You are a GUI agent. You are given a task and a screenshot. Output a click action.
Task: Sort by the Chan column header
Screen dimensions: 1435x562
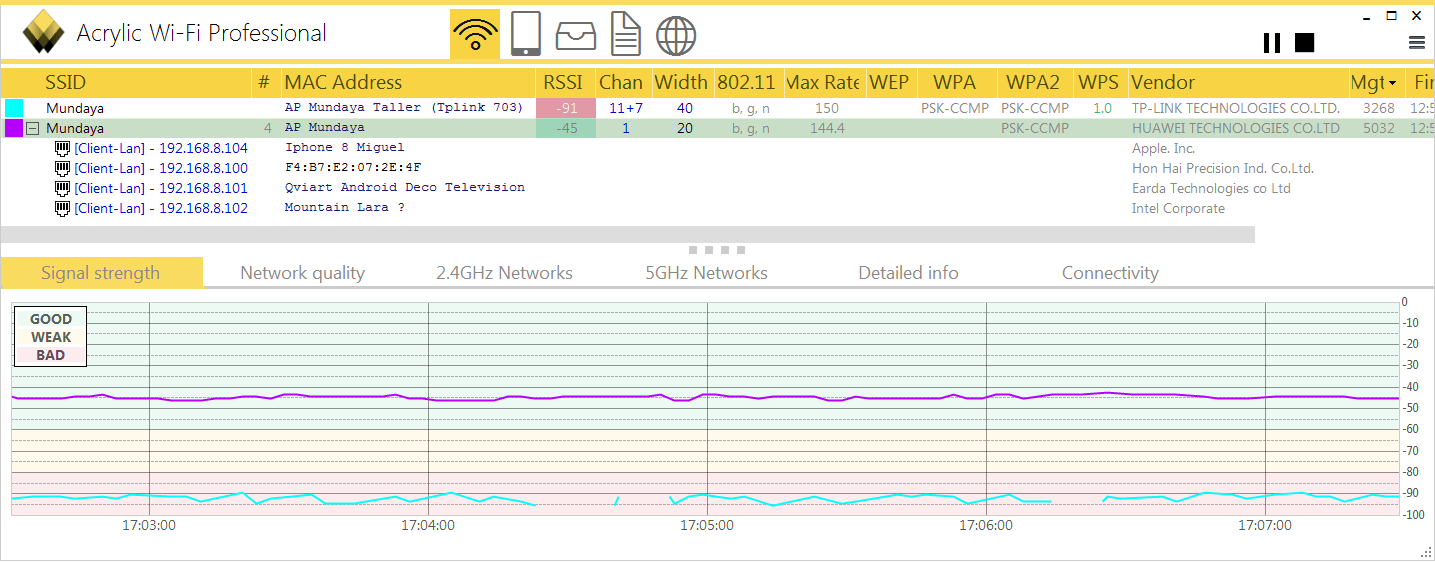(621, 83)
